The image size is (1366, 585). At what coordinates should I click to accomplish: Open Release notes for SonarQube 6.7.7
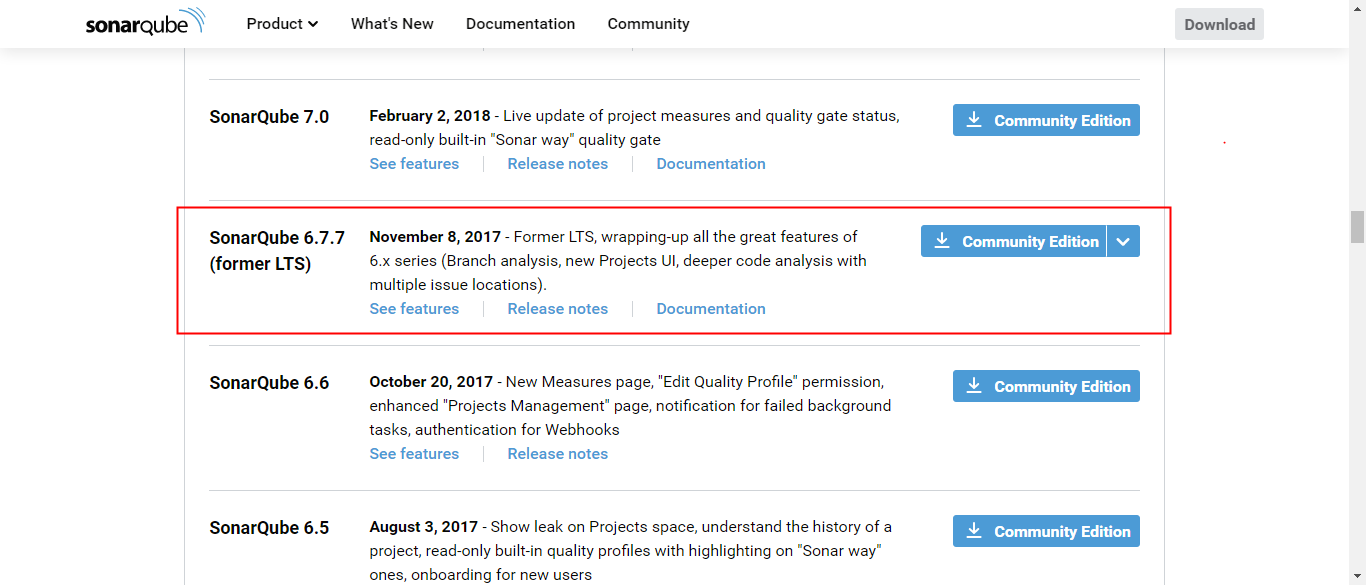tap(557, 309)
